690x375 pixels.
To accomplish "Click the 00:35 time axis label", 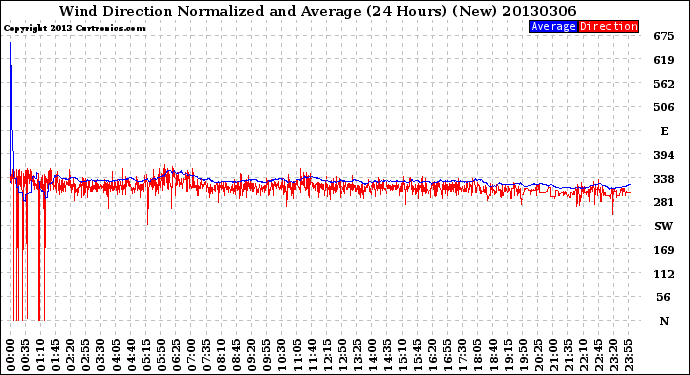I will 26,355.
